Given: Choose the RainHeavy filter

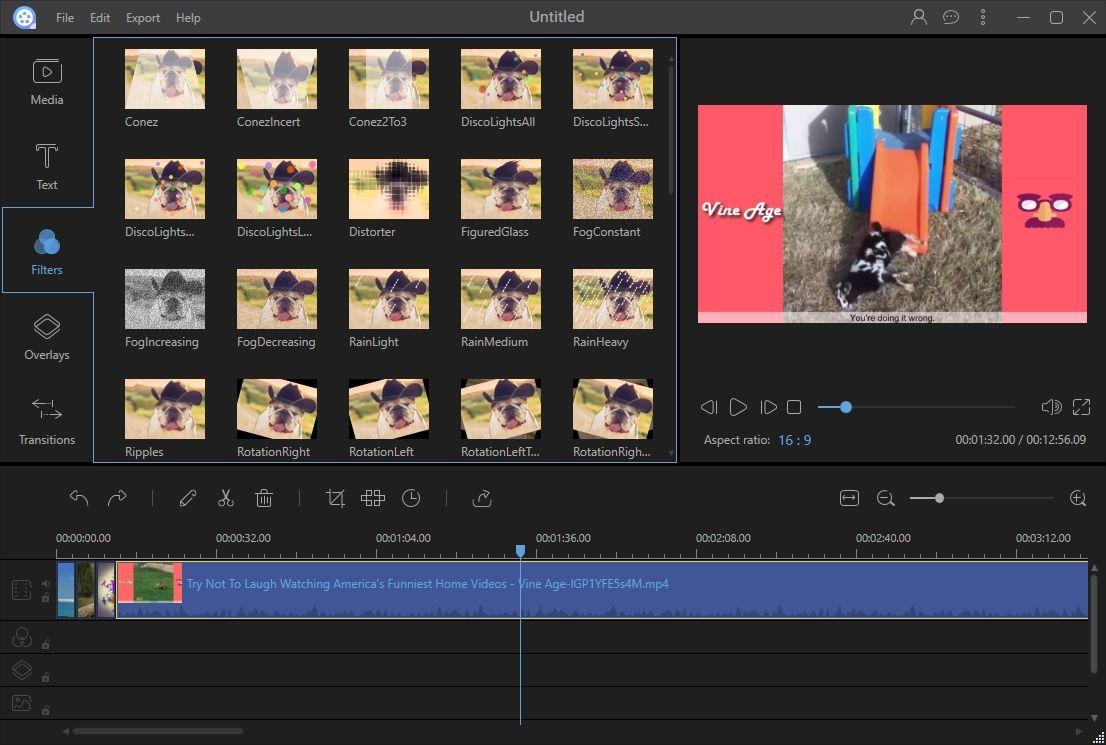Looking at the screenshot, I should click(613, 298).
